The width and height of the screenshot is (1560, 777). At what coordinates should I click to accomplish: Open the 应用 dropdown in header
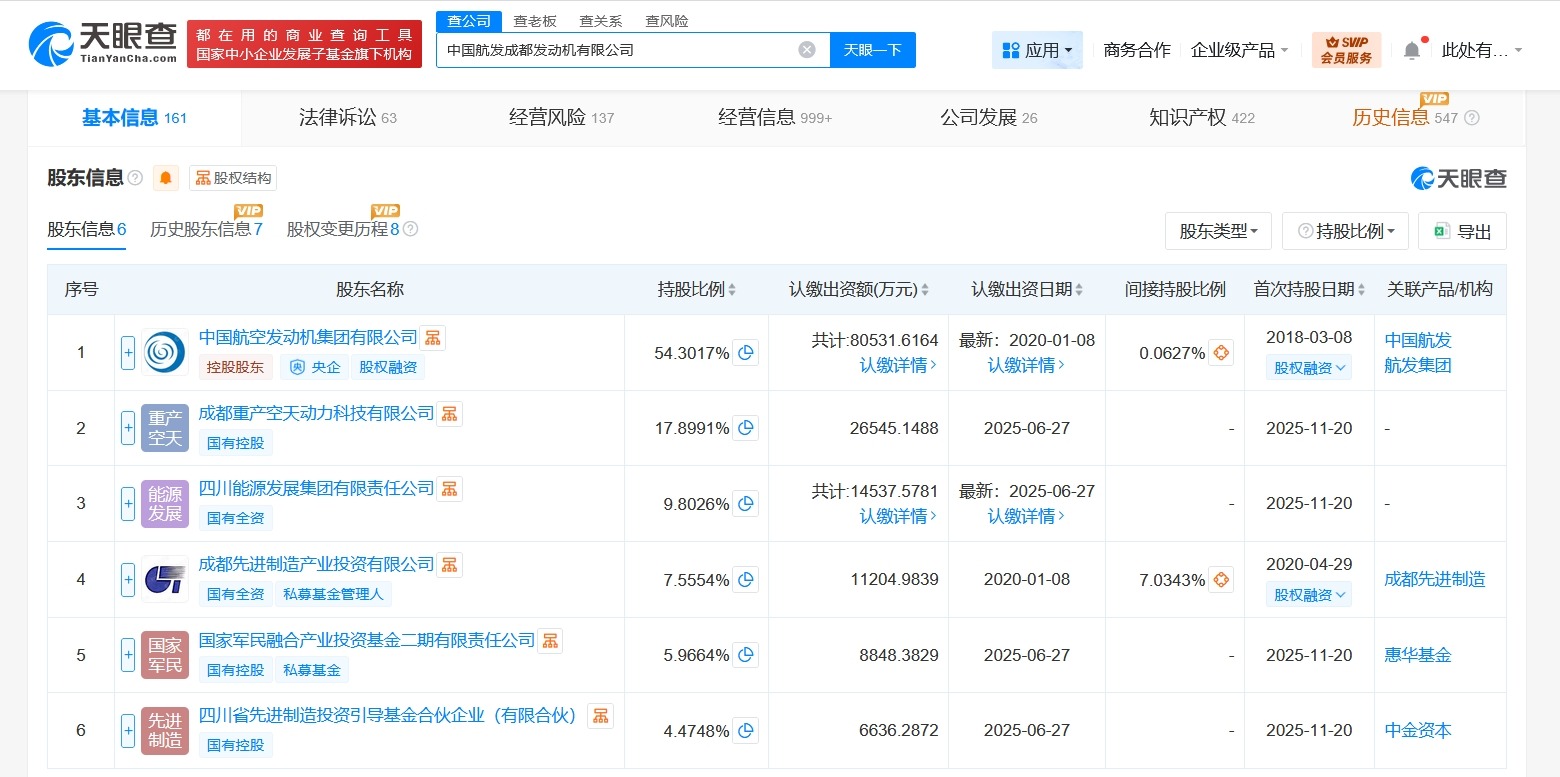click(1037, 49)
